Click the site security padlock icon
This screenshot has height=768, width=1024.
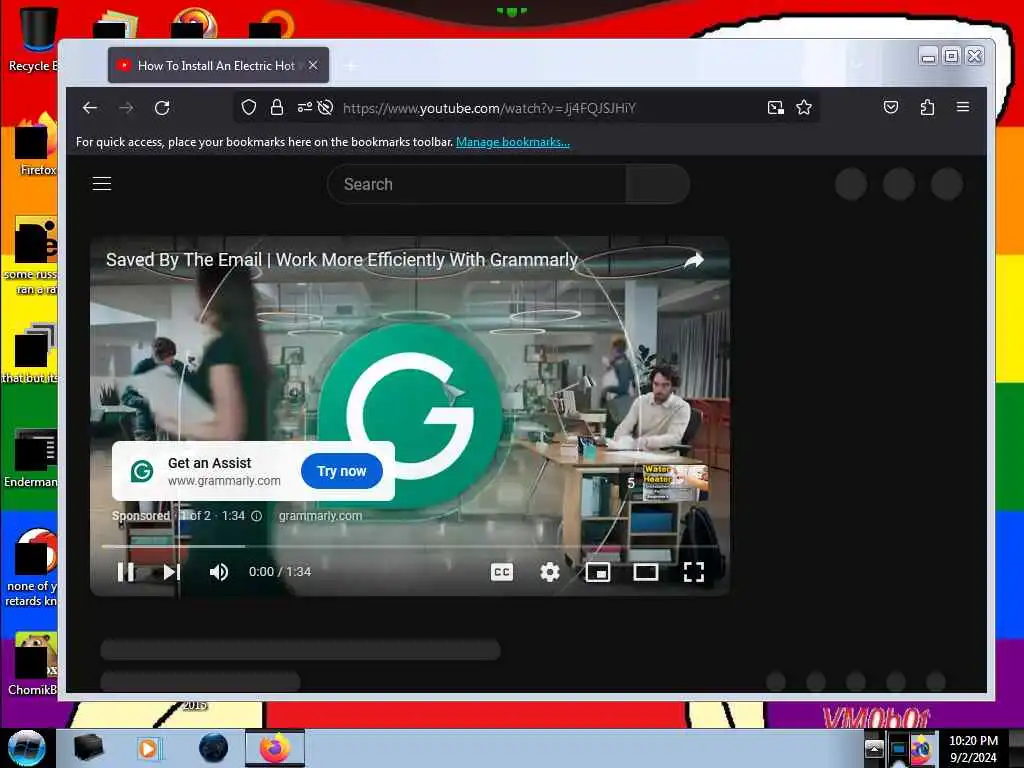(x=277, y=107)
